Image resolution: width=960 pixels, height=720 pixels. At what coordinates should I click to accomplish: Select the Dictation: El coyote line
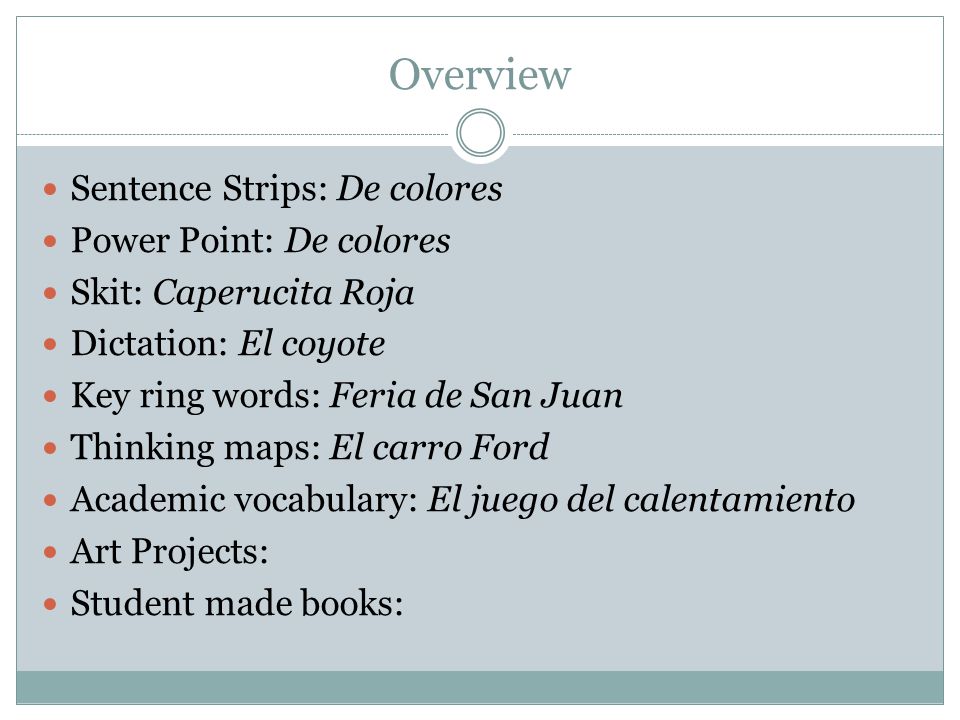(228, 344)
